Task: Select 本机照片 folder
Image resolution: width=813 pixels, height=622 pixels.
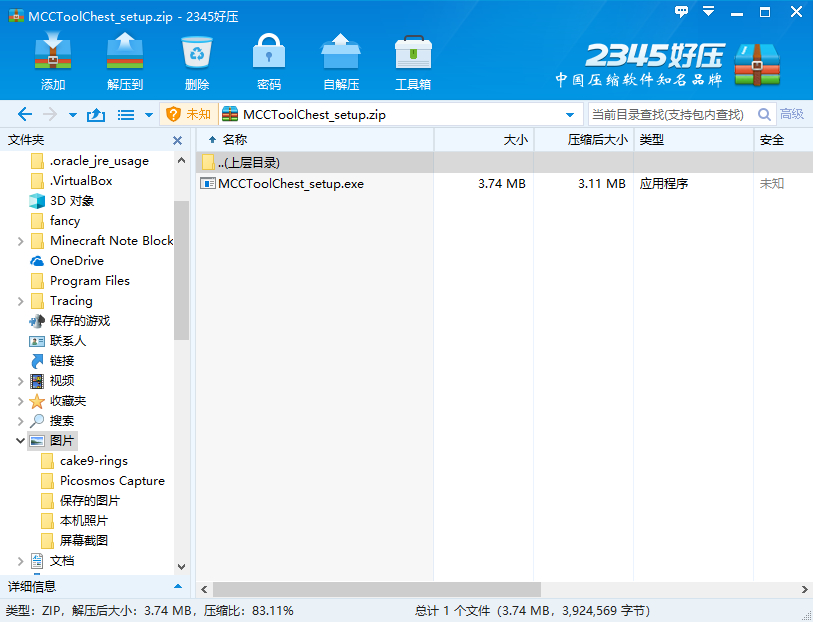Action: point(83,521)
